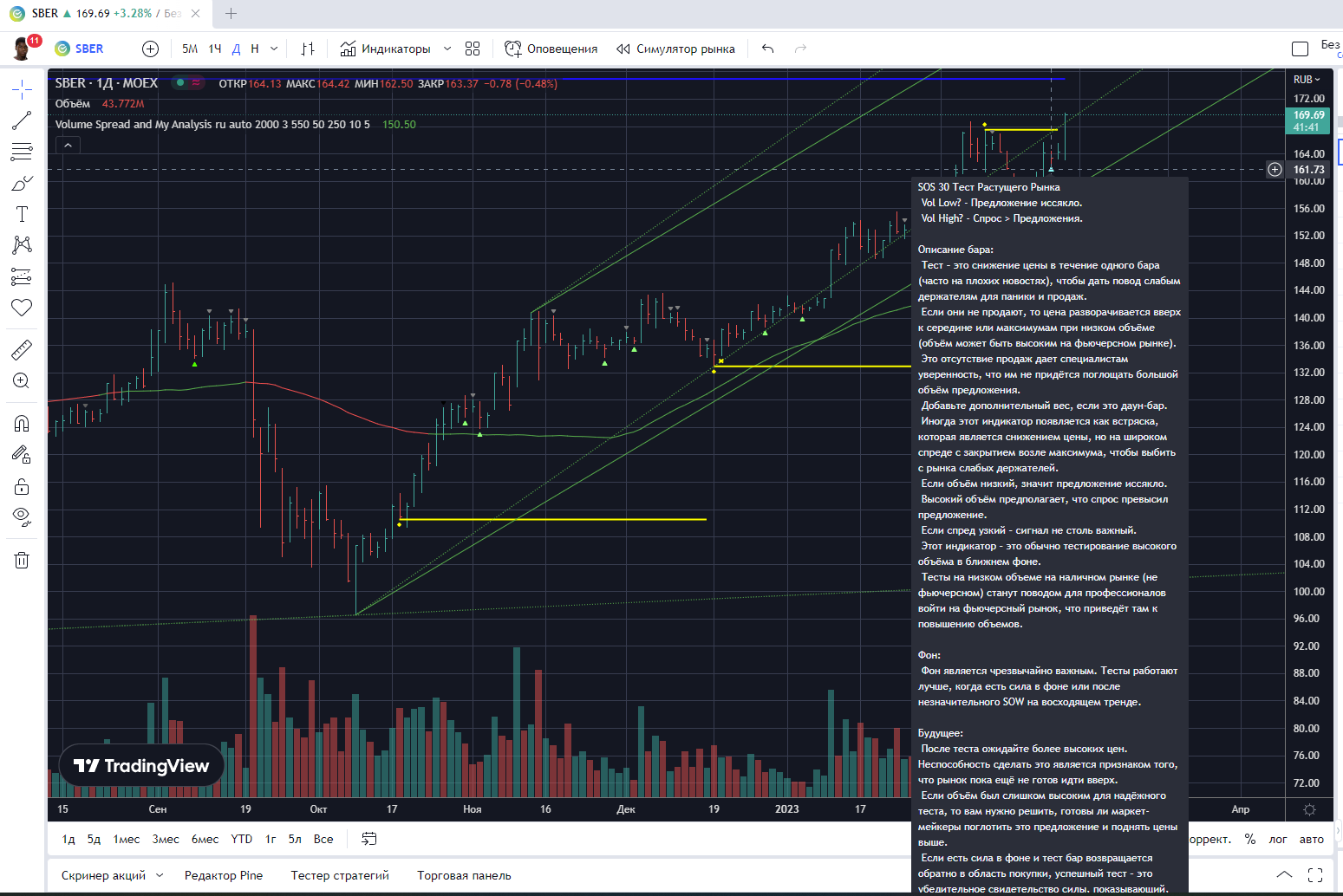Select the SBER browser tab
The width and height of the screenshot is (1343, 896).
point(104,14)
